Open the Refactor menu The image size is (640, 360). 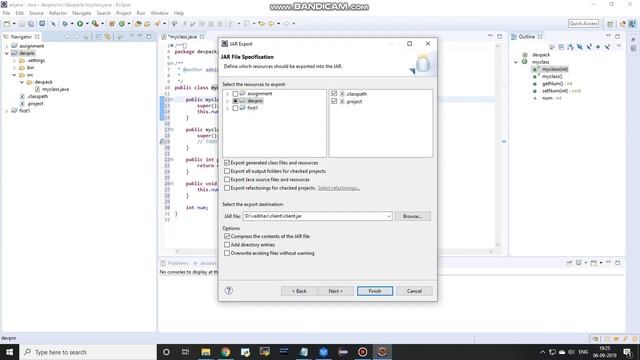(x=58, y=13)
